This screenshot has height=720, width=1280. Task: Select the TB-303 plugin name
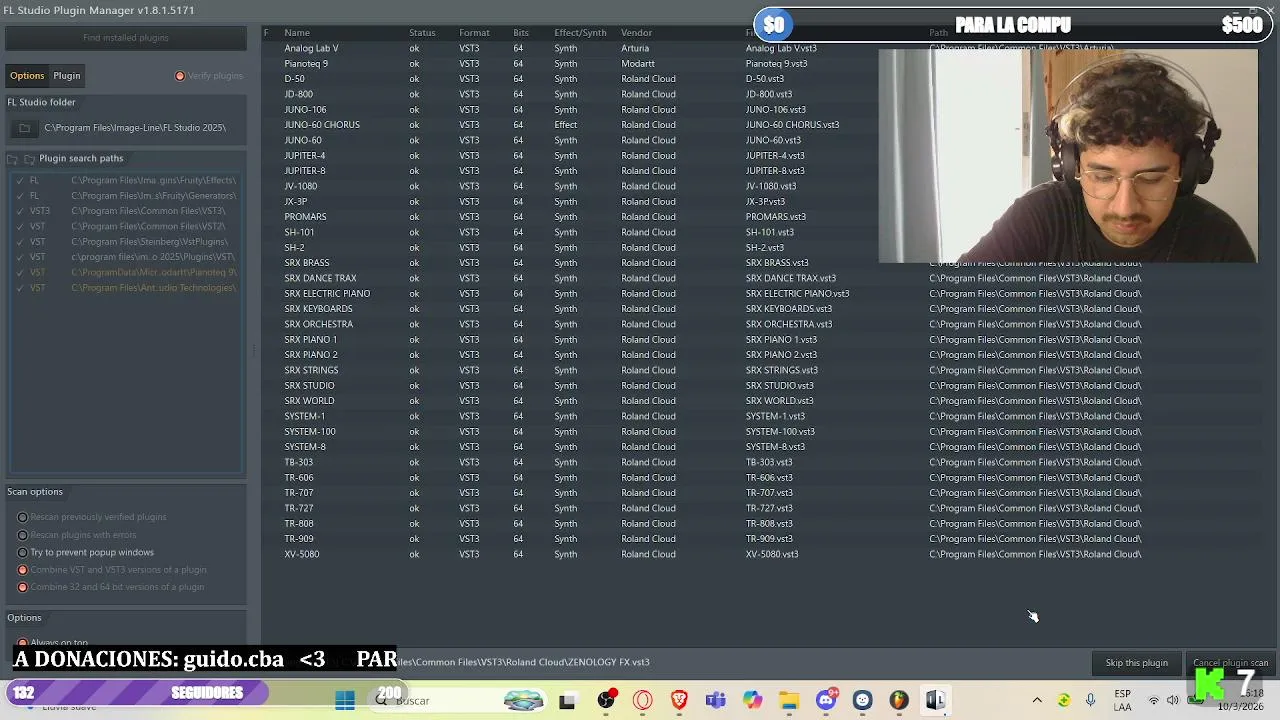(x=299, y=462)
